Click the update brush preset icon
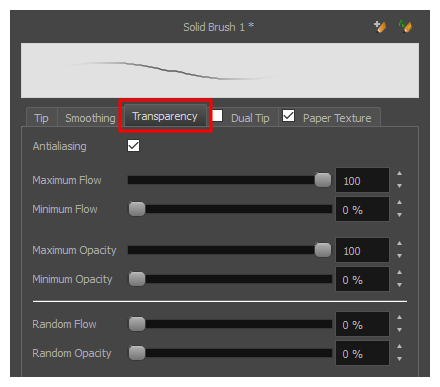Screen dimensions: 440x387 [405, 26]
